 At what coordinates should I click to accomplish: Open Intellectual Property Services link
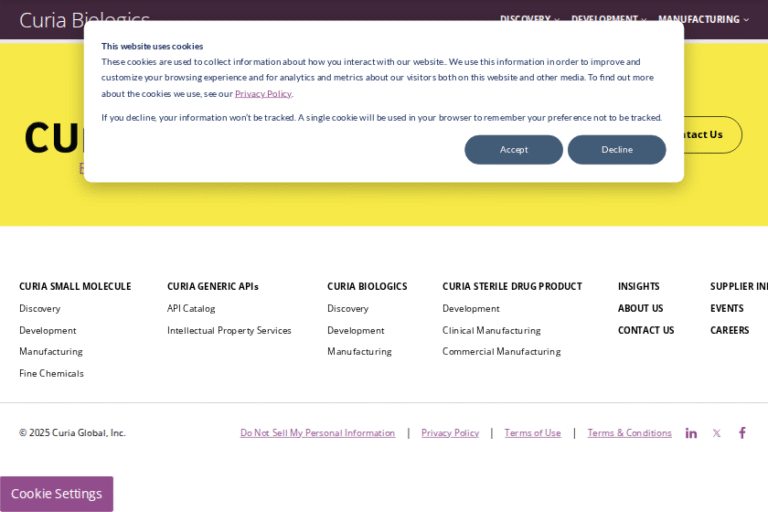click(229, 331)
